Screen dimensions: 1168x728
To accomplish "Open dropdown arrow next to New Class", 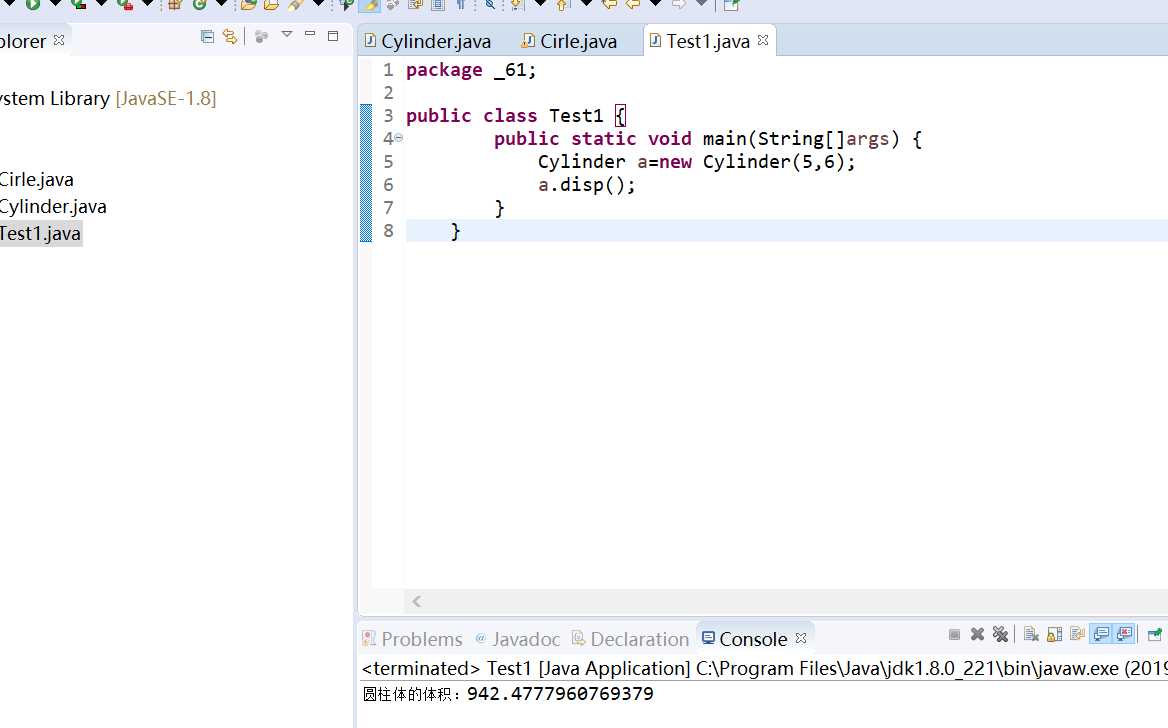I will [221, 4].
